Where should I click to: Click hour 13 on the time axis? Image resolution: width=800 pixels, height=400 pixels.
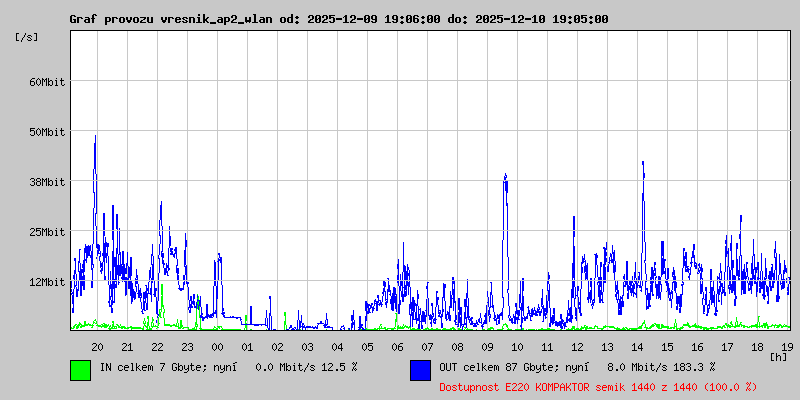pyautogui.click(x=608, y=347)
